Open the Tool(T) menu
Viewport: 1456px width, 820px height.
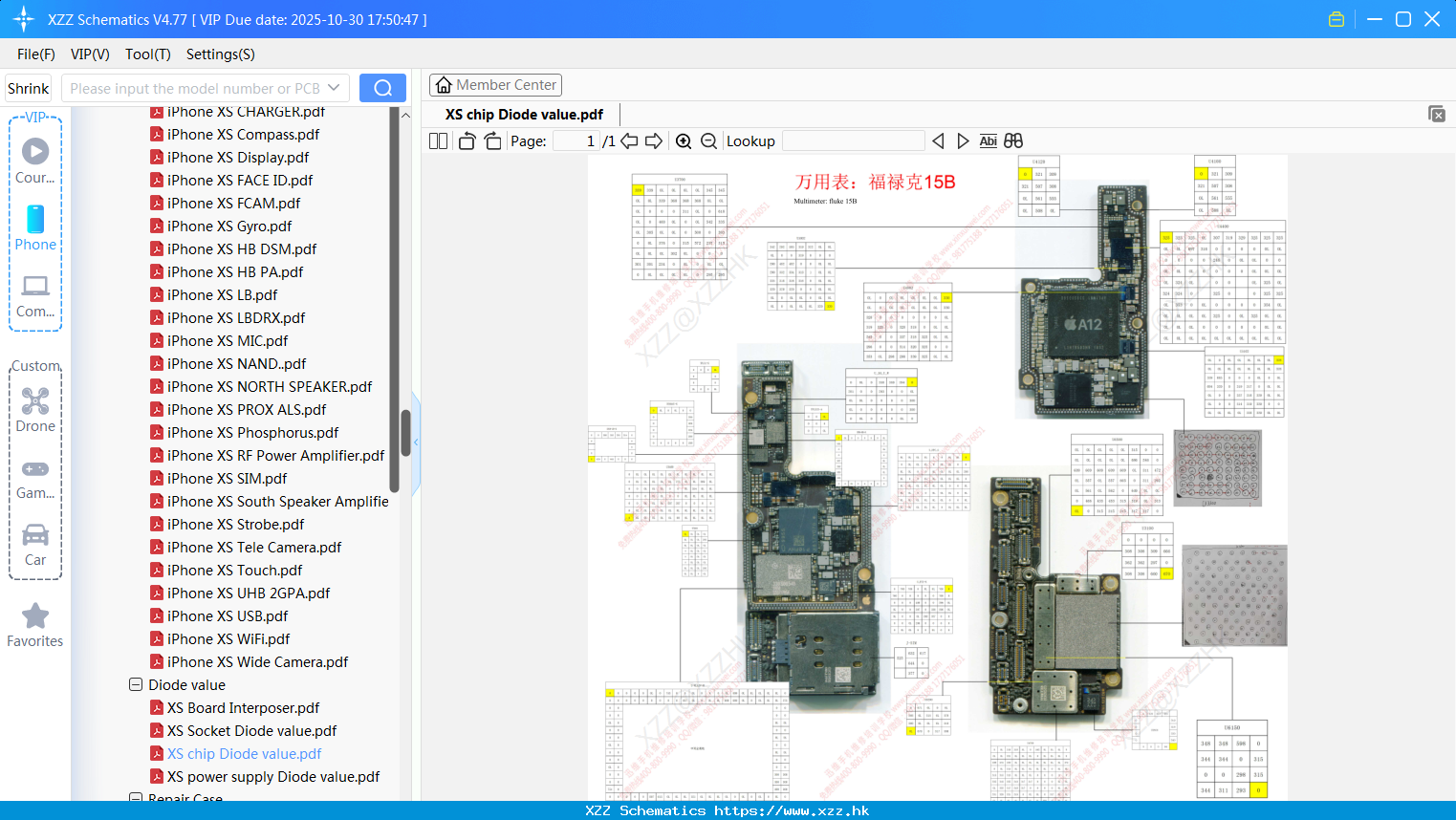click(x=148, y=54)
